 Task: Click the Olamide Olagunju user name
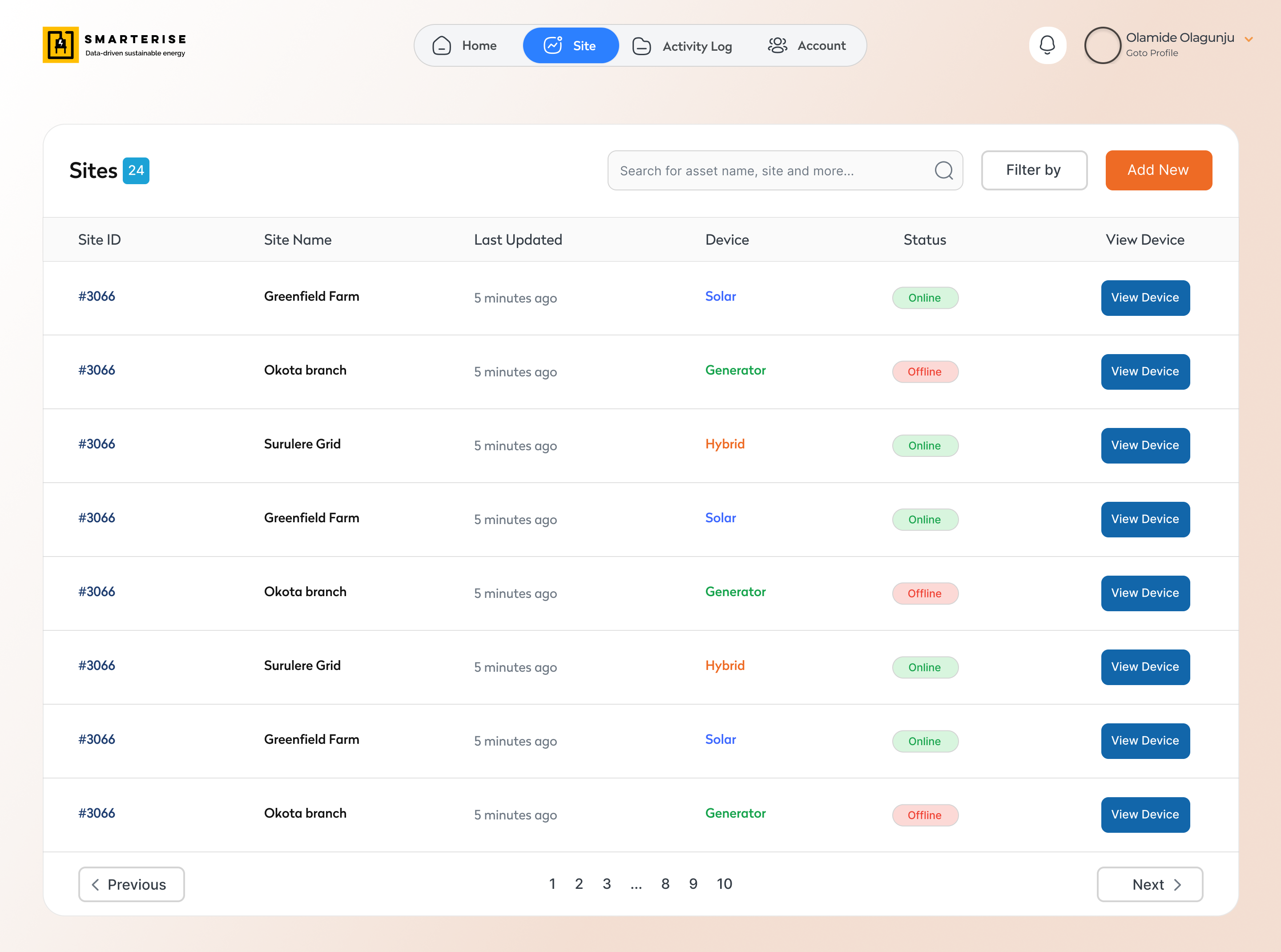point(1180,37)
